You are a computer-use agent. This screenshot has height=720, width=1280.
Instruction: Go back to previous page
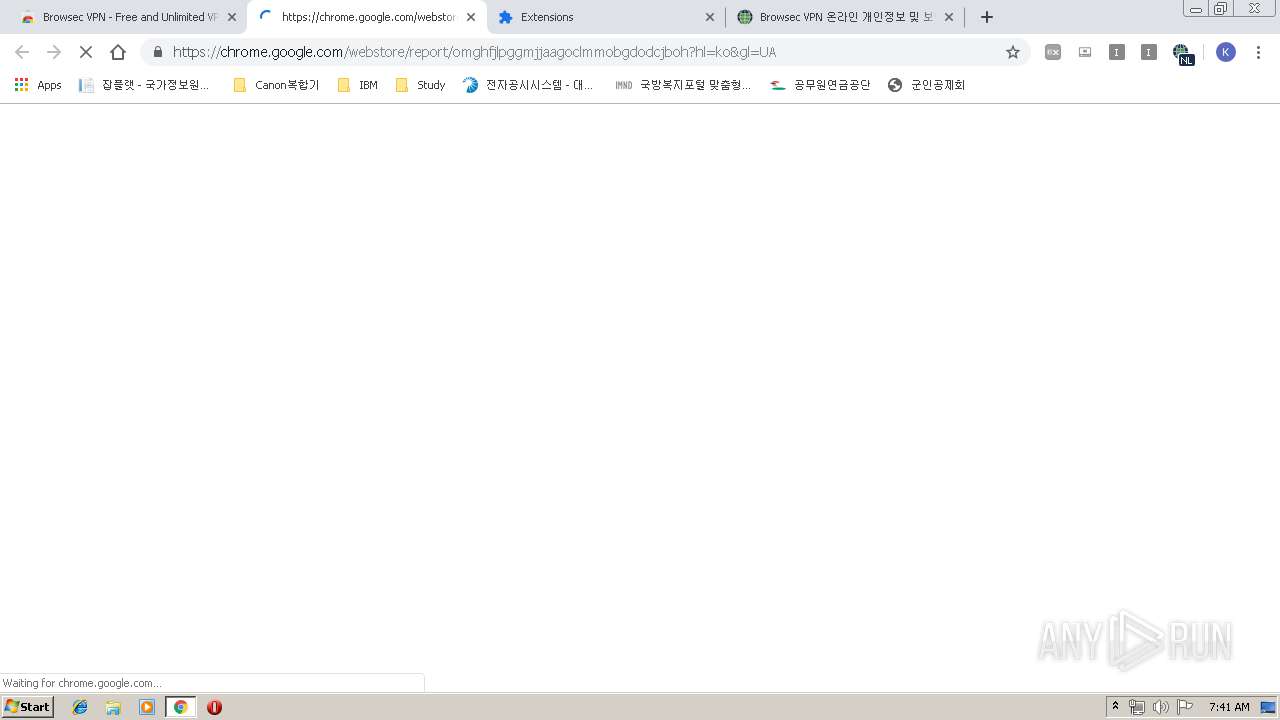click(22, 52)
